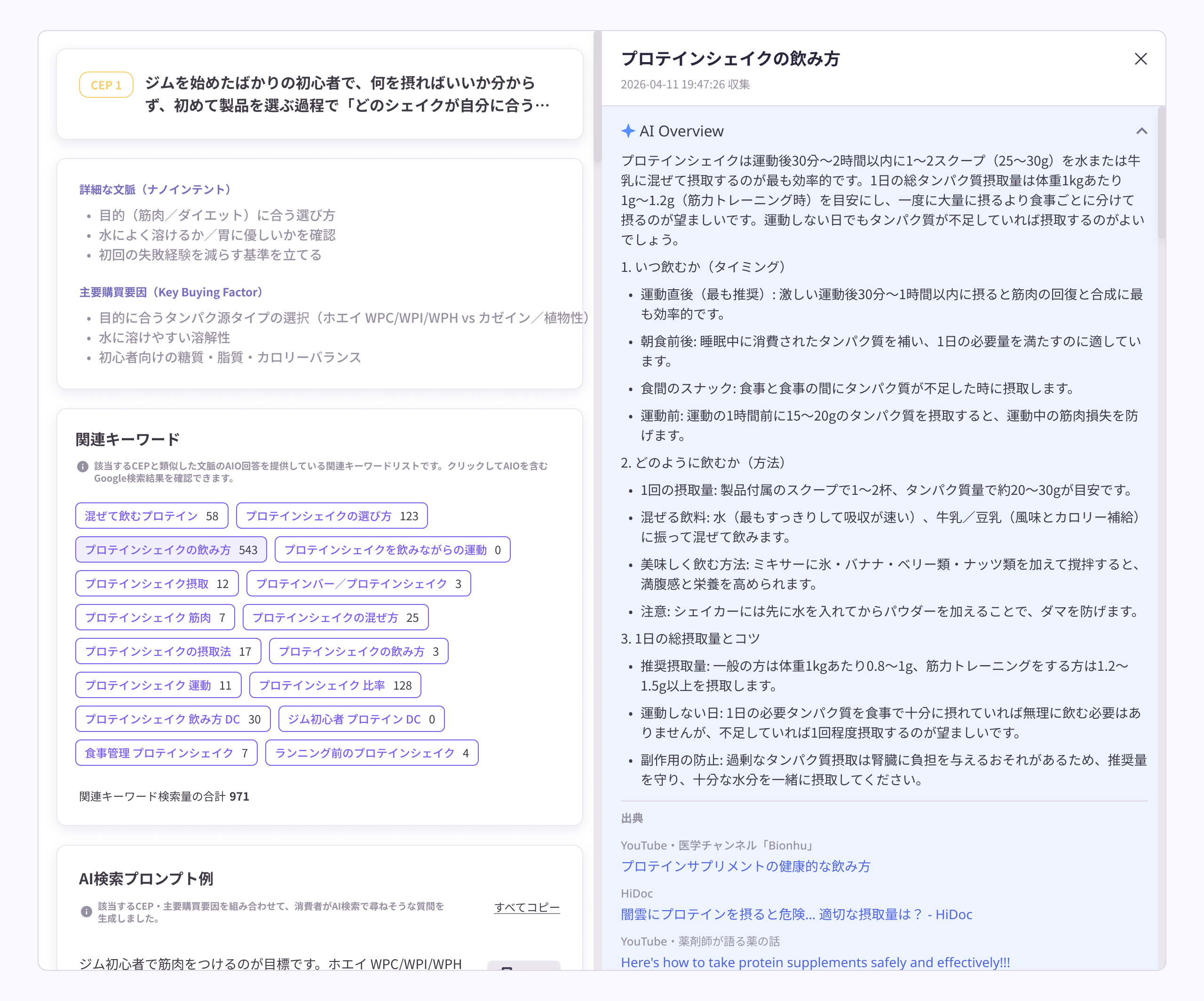Click info icon under 関連キーワード heading
Viewport: 1204px width, 1001px height.
click(x=83, y=467)
